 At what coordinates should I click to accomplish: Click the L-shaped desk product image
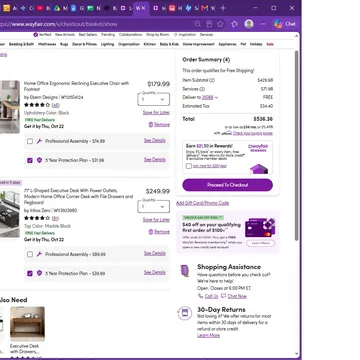[10, 213]
